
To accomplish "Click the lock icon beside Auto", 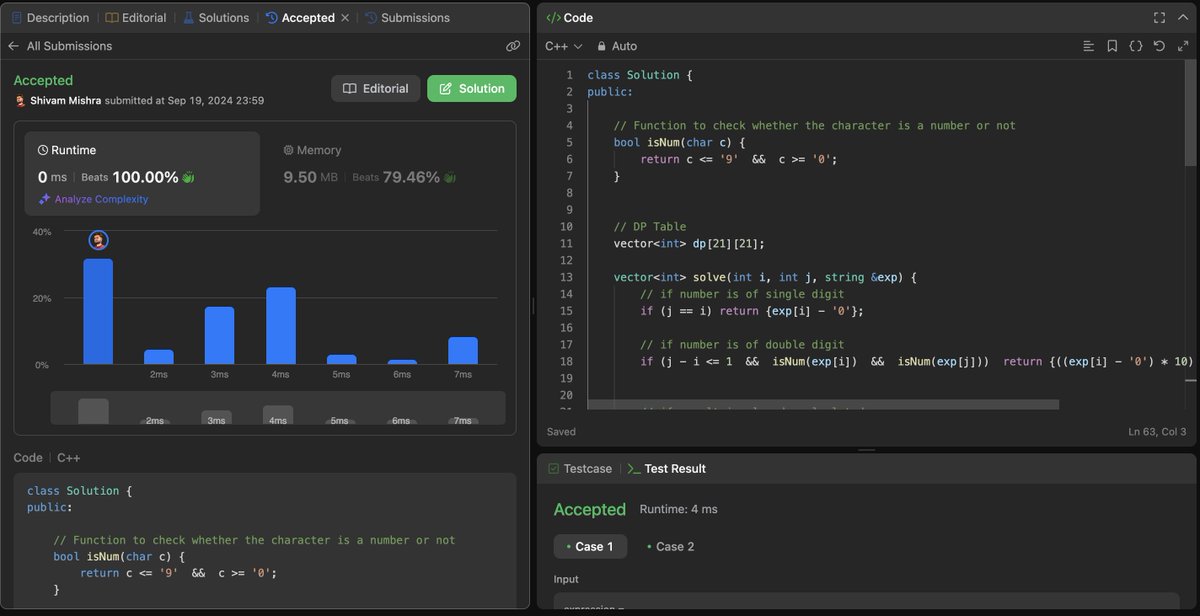I will point(602,46).
